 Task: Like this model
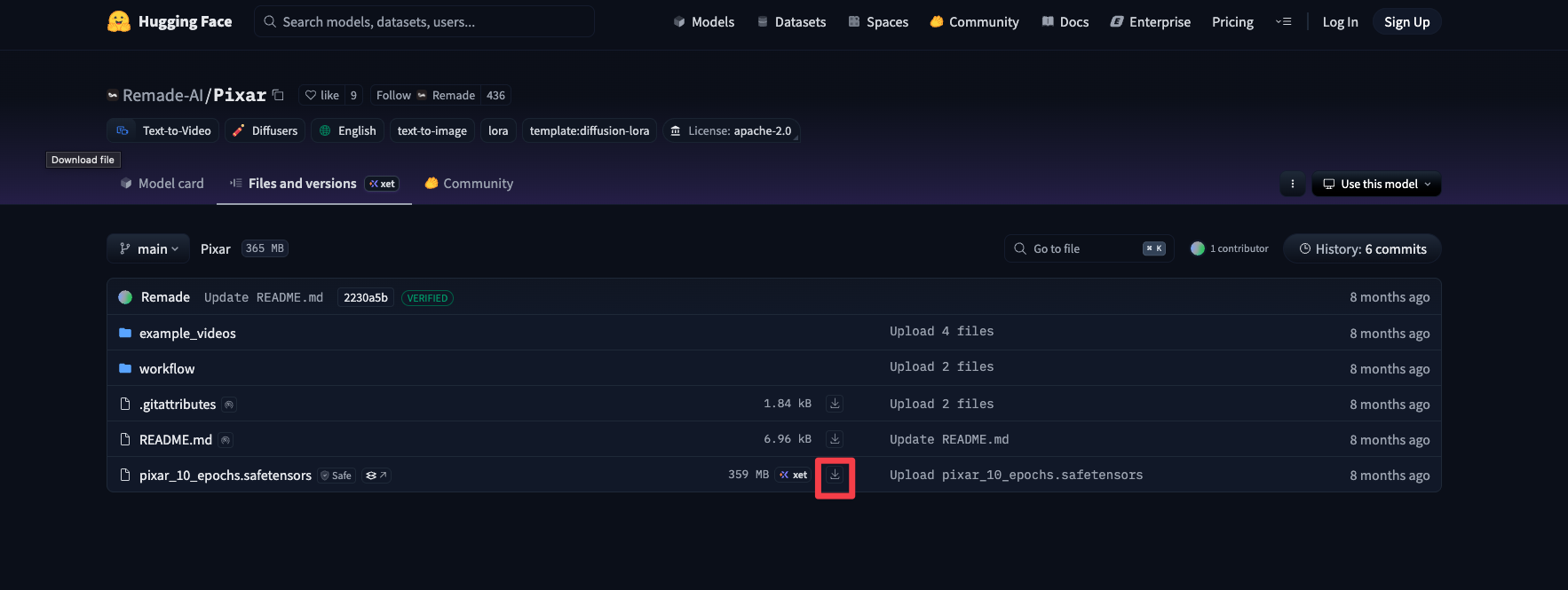[321, 95]
